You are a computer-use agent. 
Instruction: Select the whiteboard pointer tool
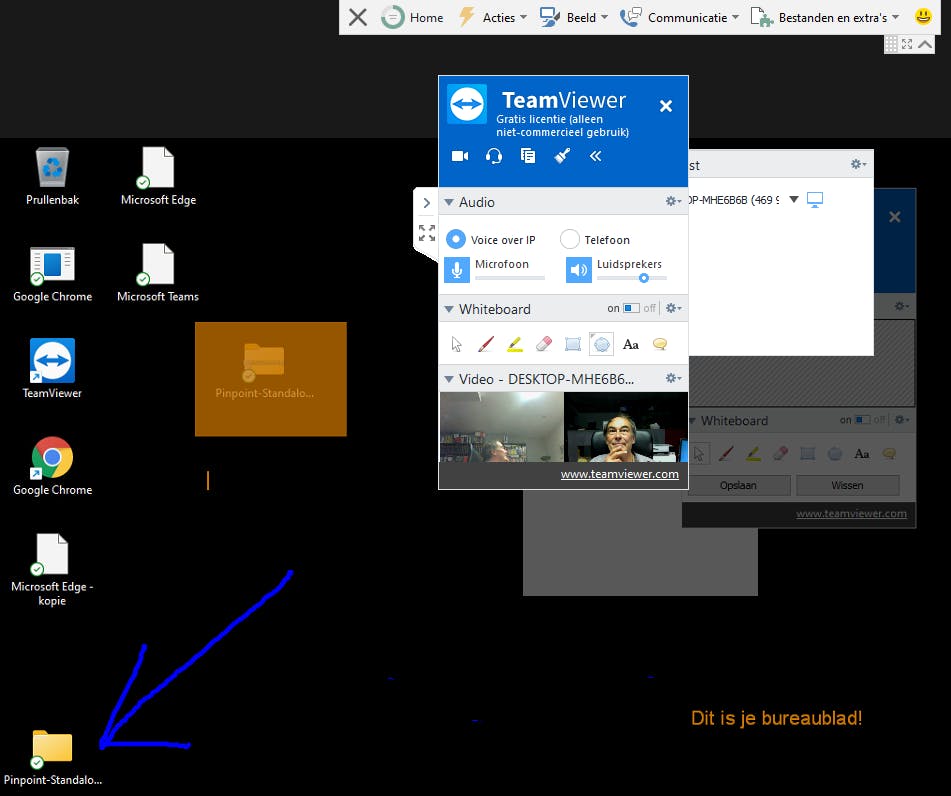pos(457,345)
